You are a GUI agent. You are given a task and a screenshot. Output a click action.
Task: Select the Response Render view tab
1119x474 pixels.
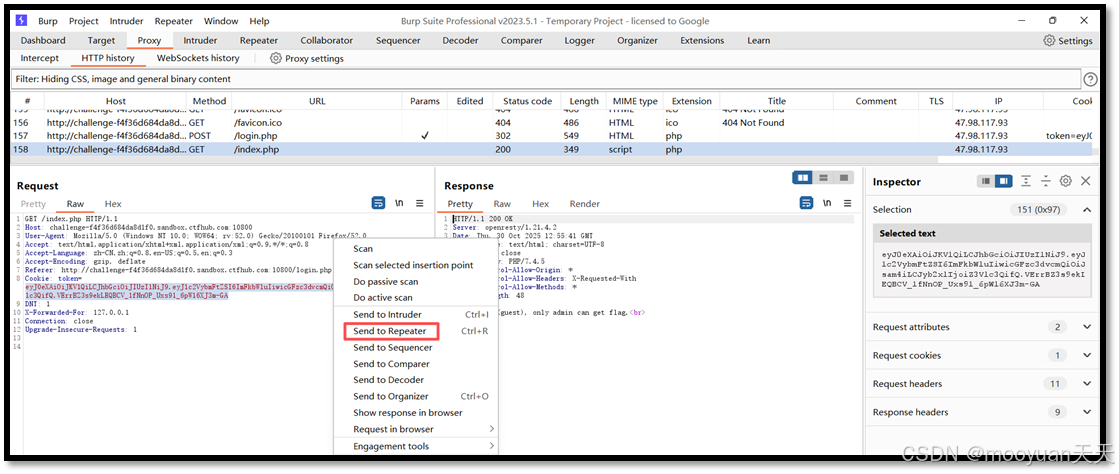584,204
